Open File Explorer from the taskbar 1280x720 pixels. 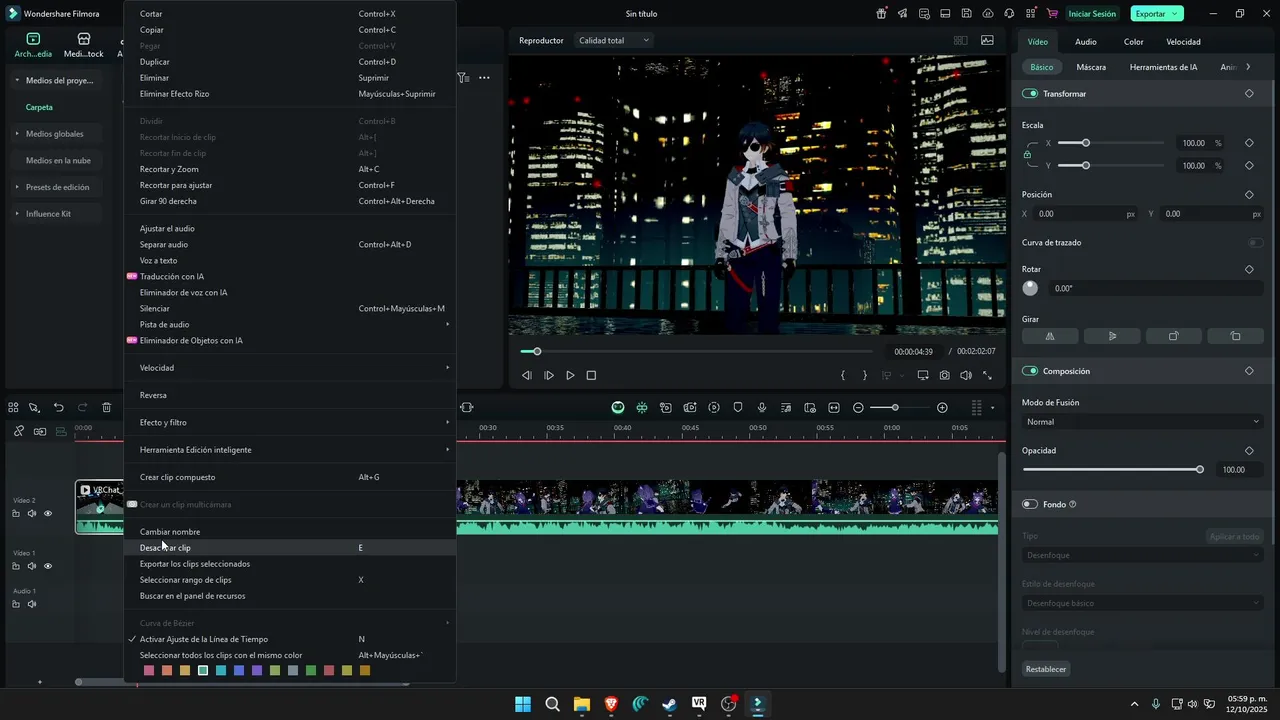coord(582,704)
